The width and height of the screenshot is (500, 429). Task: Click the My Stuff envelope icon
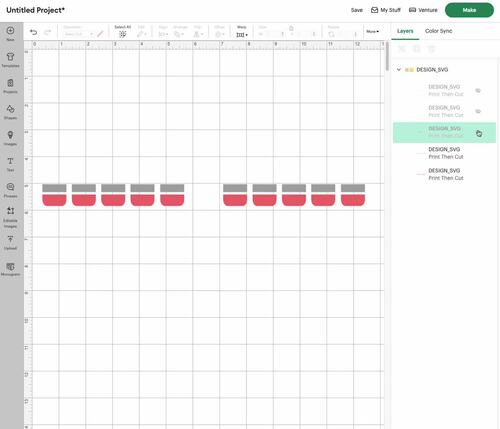click(x=374, y=10)
